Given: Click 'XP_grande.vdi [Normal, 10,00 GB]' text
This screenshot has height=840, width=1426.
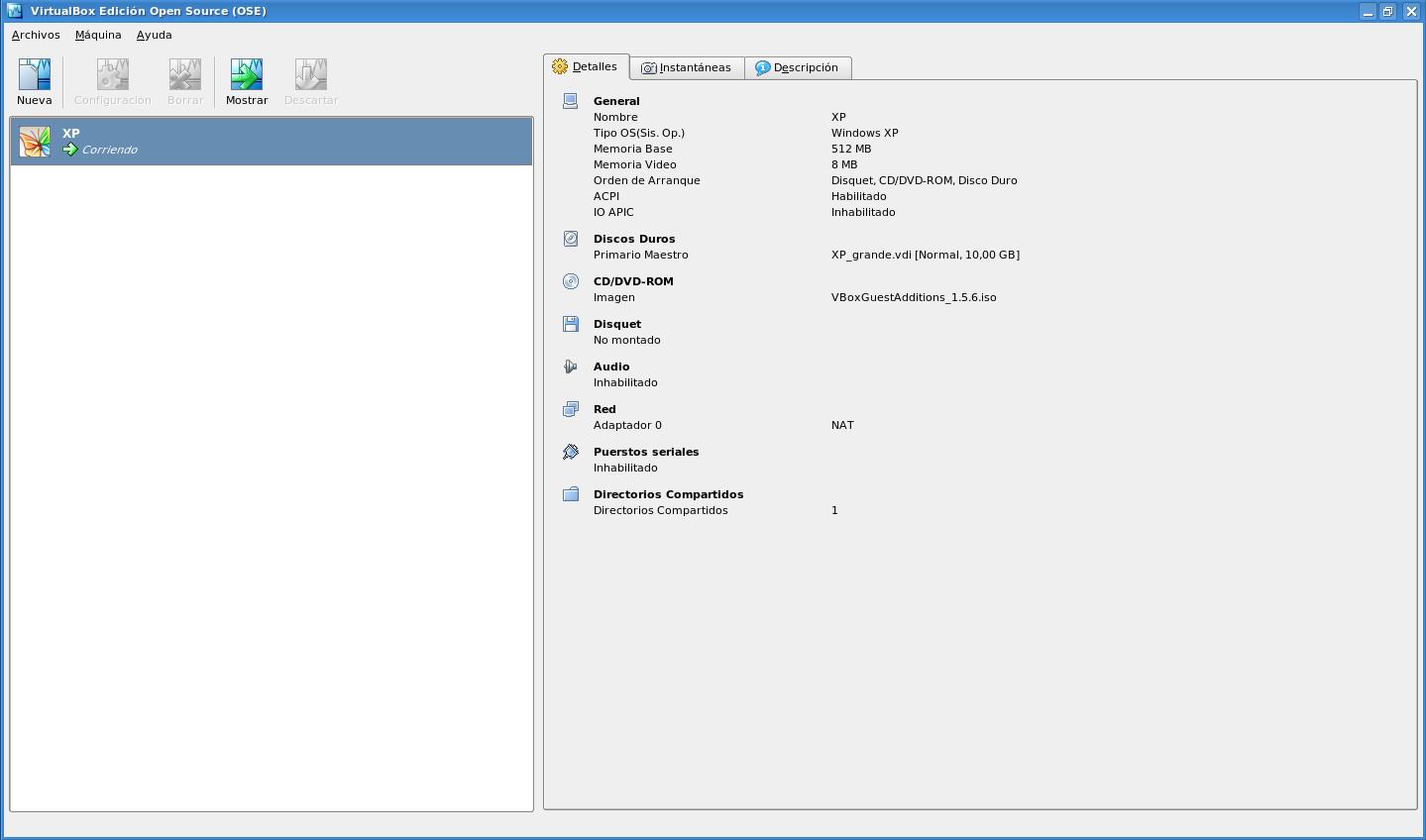Looking at the screenshot, I should click(926, 255).
